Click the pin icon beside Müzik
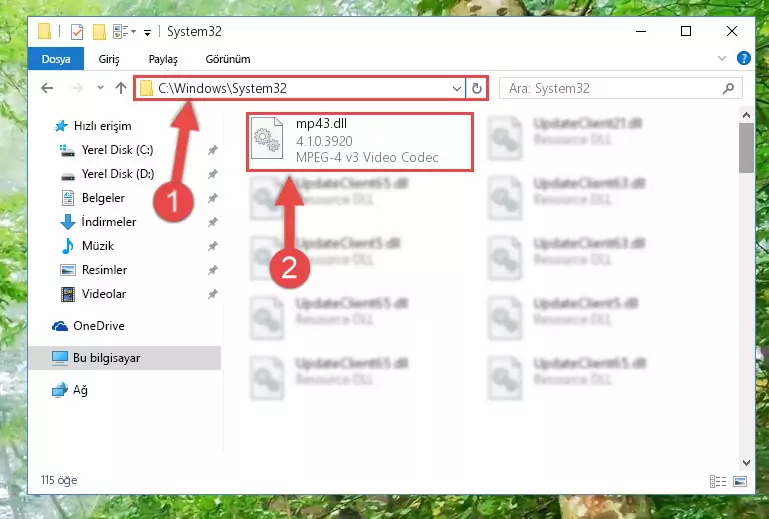This screenshot has height=519, width=769. click(212, 246)
